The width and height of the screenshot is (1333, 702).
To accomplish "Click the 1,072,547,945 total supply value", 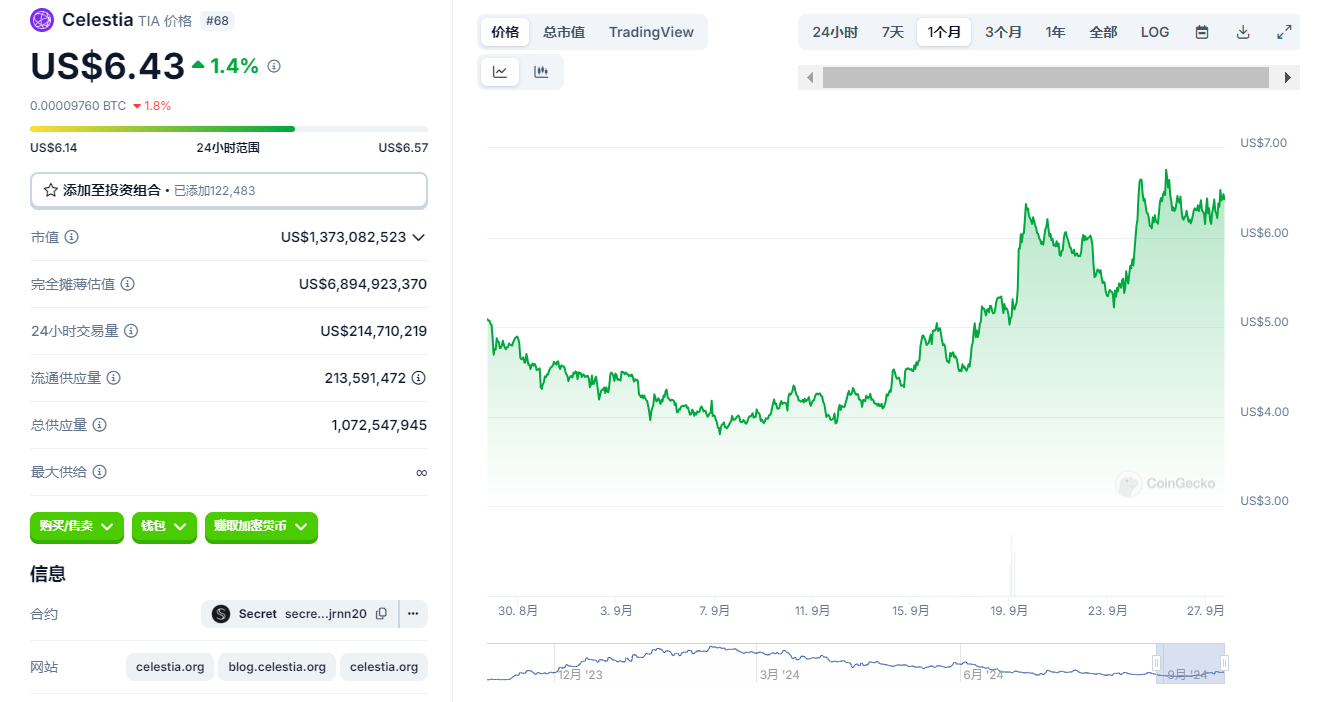I will pos(379,425).
